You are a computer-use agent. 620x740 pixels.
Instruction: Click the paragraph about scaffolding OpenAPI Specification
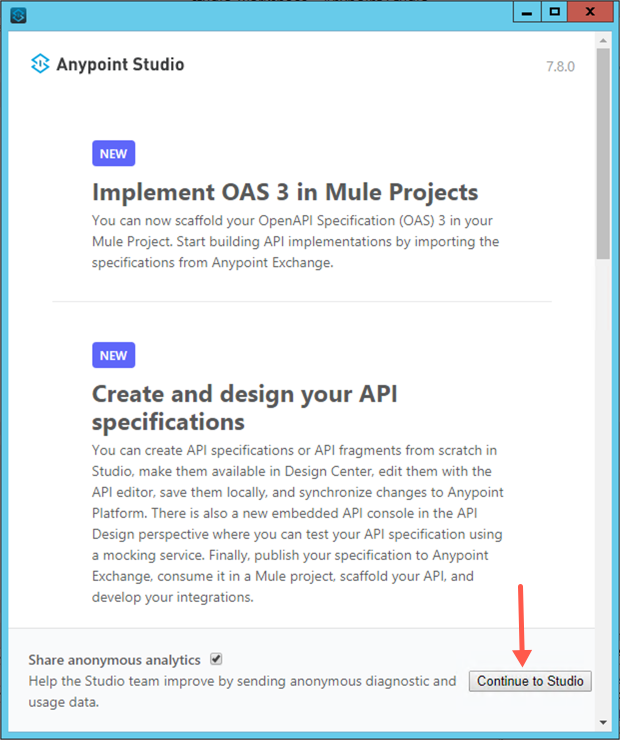295,241
